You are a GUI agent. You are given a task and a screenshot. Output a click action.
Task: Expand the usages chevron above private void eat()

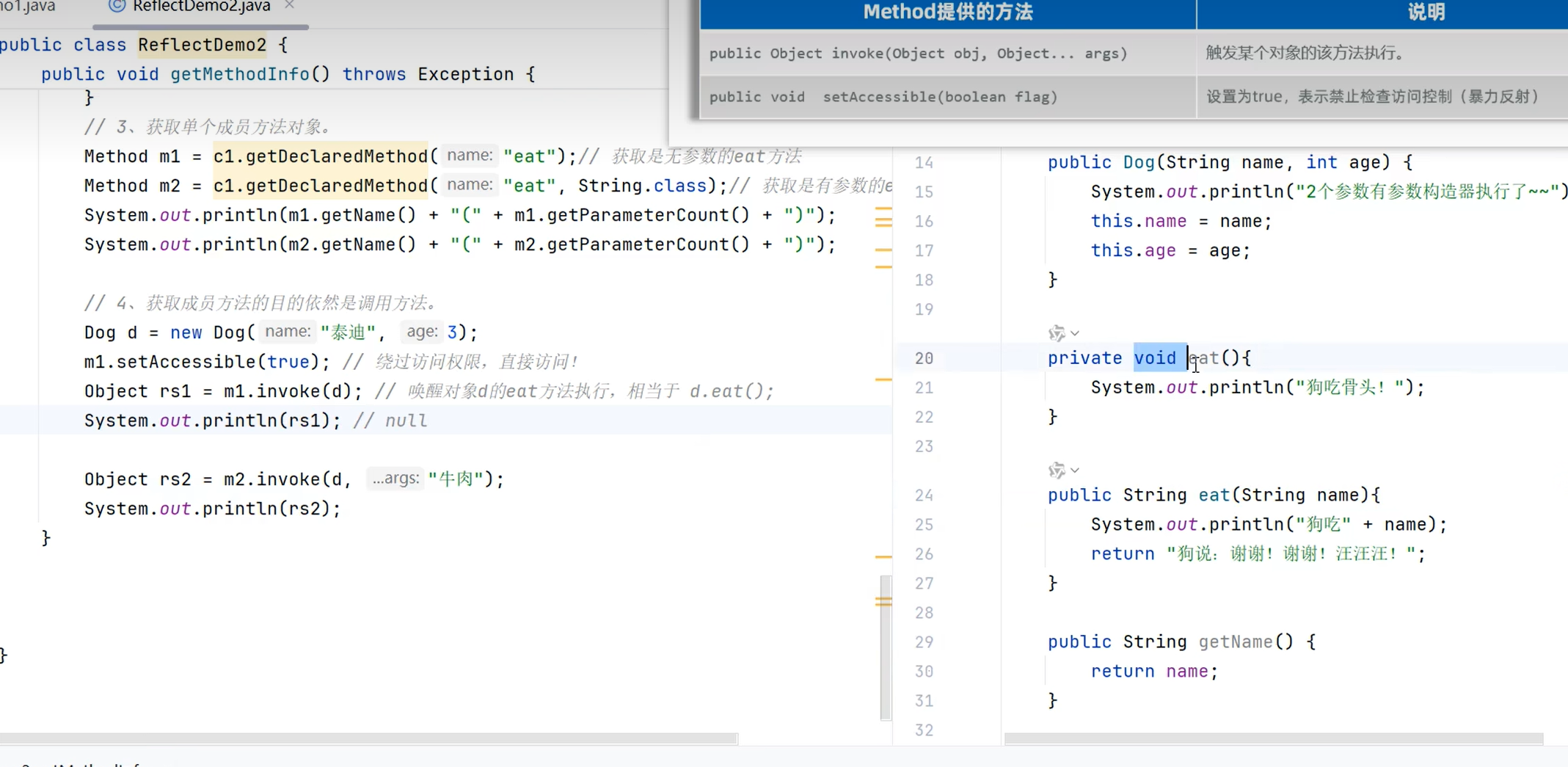tap(1075, 333)
